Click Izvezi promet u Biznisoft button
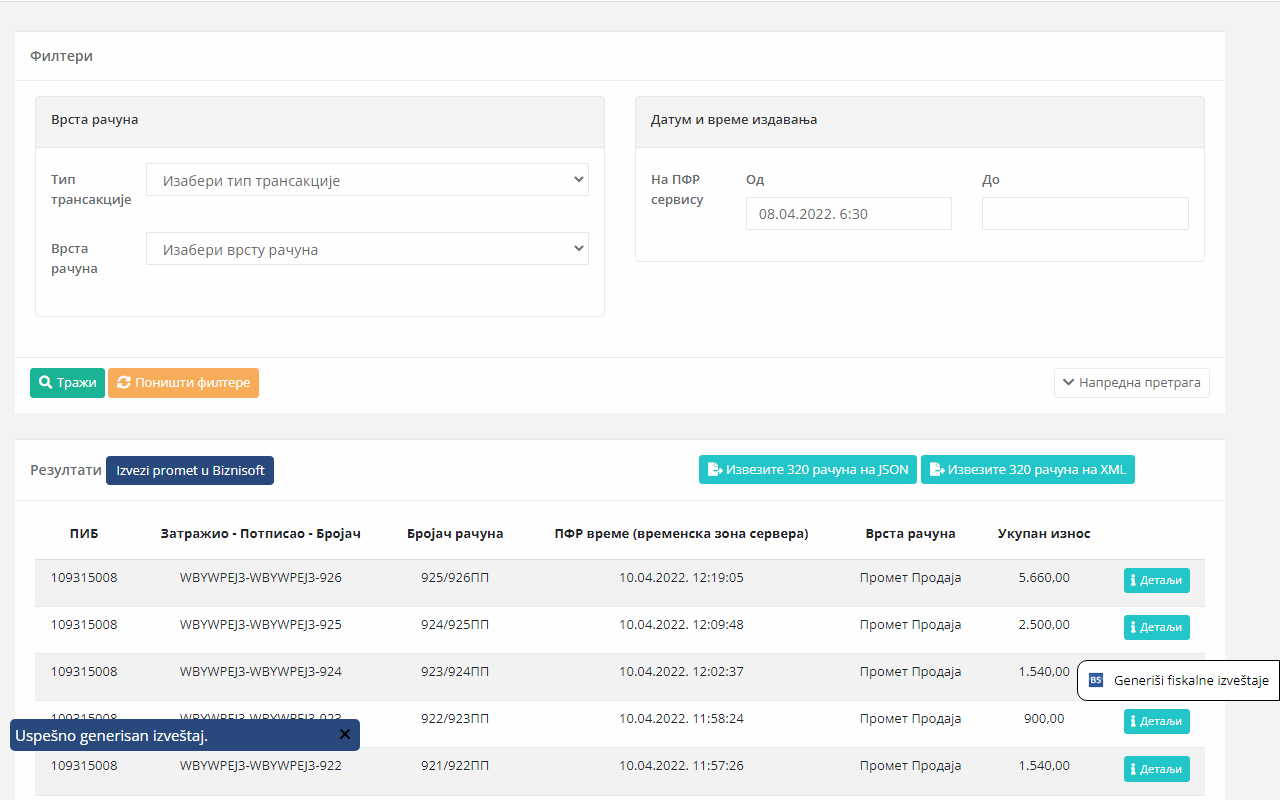 pyautogui.click(x=190, y=471)
